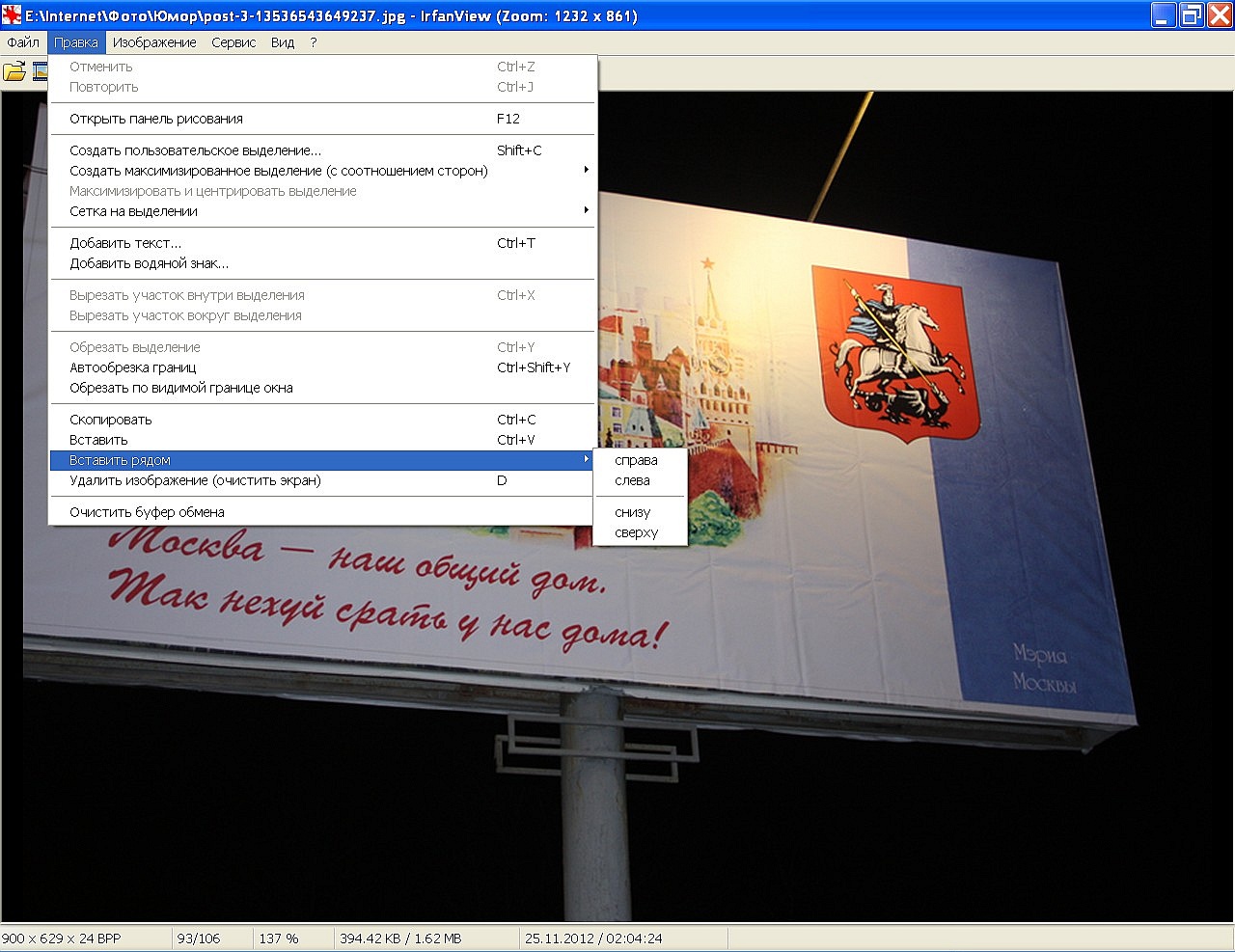
Task: Expand Сетка на выделении submenu
Action: pyautogui.click(x=586, y=211)
